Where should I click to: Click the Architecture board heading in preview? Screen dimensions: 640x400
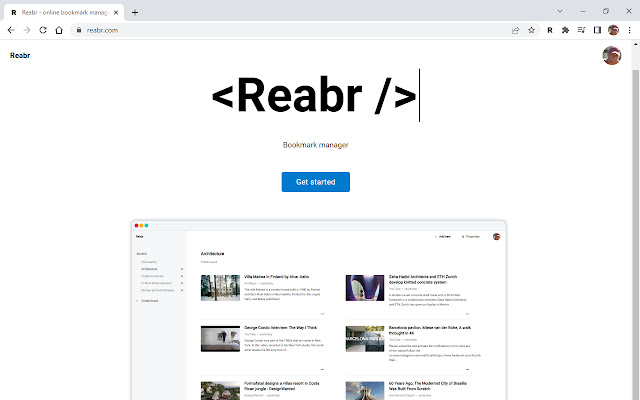(x=212, y=254)
